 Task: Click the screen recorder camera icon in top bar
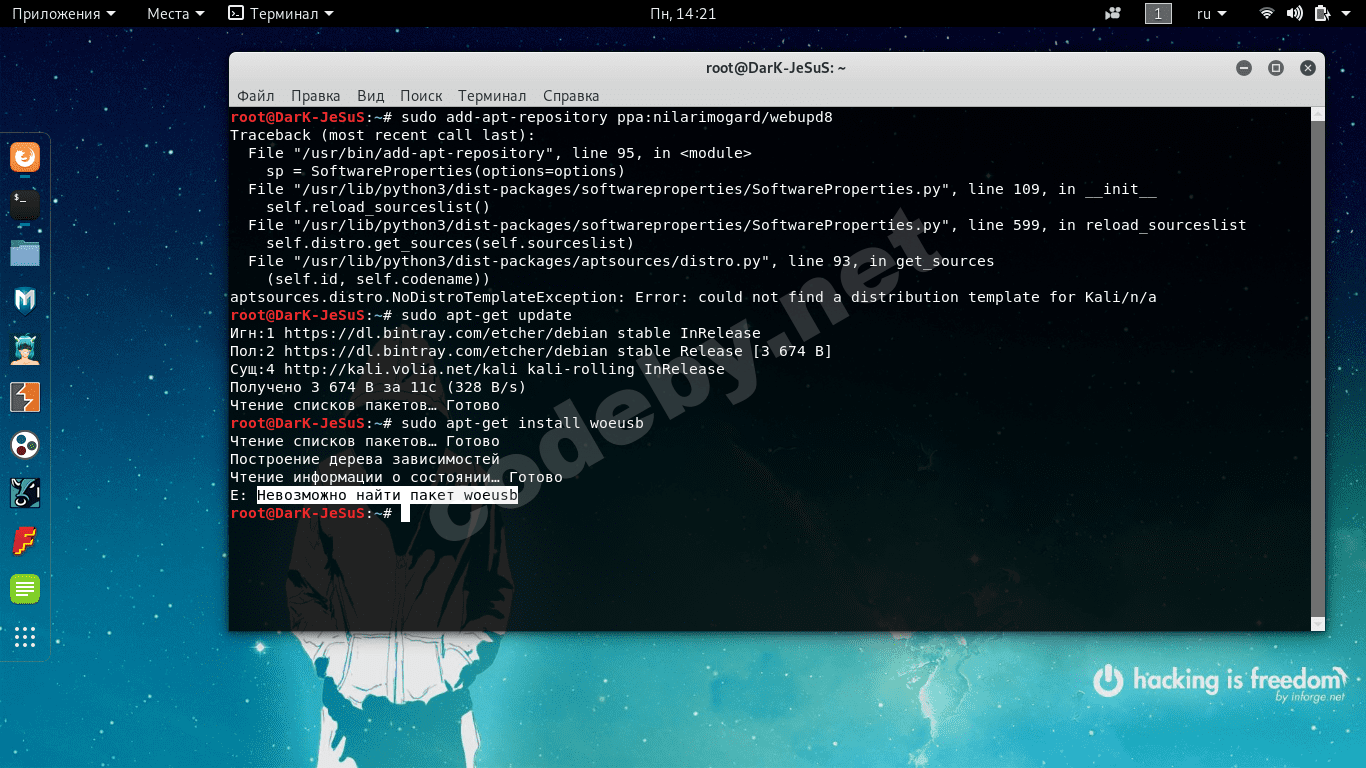(x=1113, y=14)
